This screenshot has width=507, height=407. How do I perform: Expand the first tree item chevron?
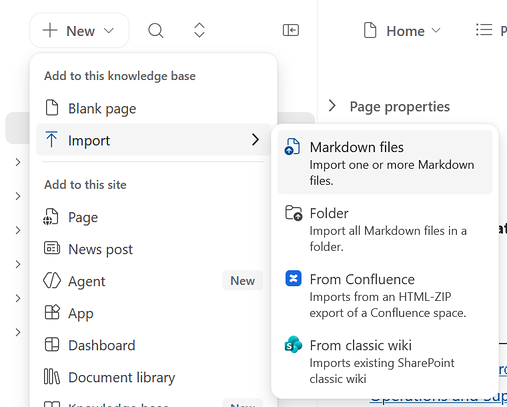click(18, 162)
